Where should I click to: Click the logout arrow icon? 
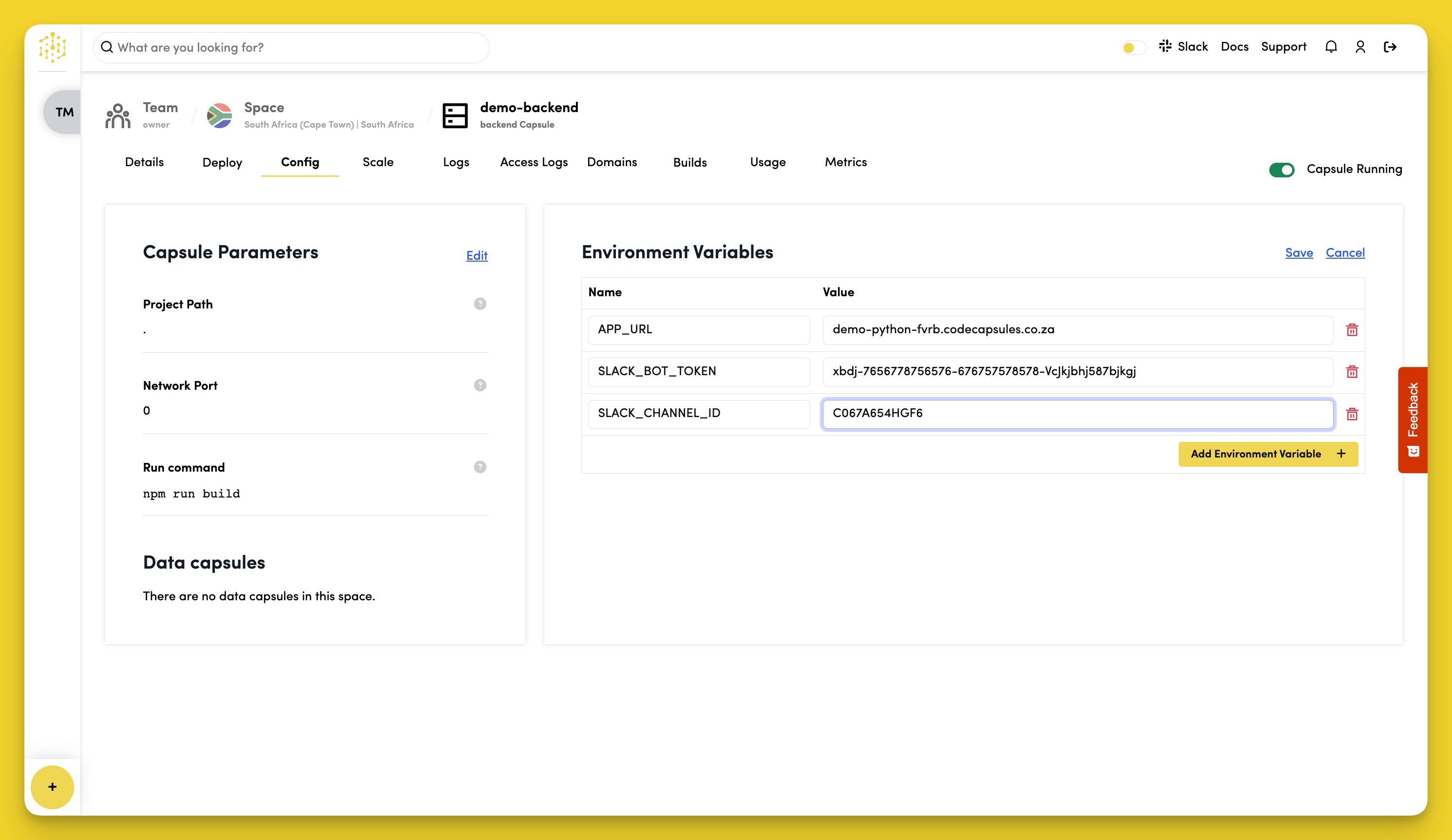click(1390, 47)
